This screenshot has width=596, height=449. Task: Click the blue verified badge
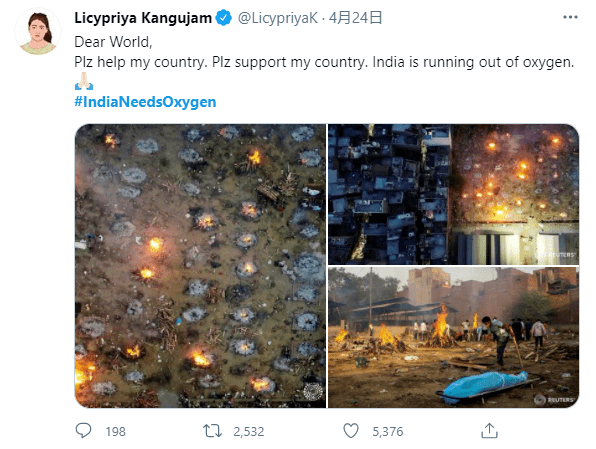224,18
